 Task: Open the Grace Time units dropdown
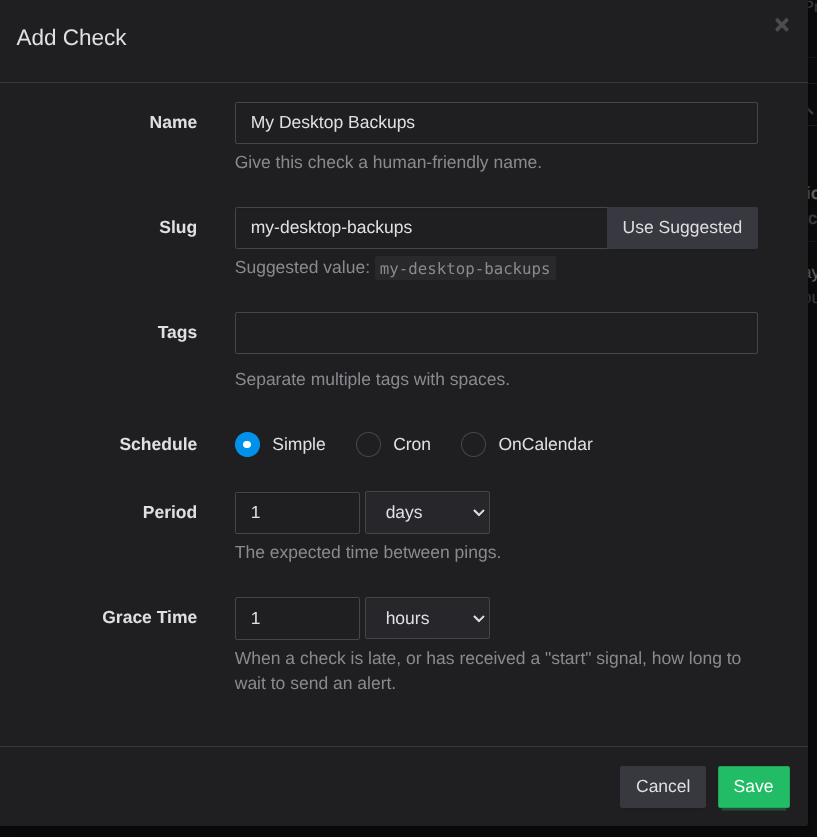[427, 618]
